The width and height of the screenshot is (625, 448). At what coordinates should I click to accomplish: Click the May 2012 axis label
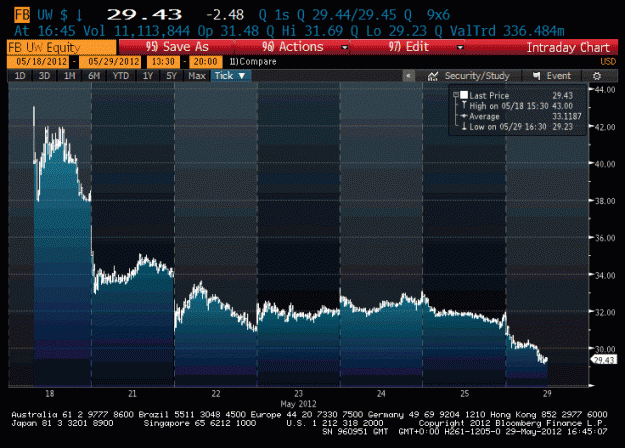tap(298, 404)
